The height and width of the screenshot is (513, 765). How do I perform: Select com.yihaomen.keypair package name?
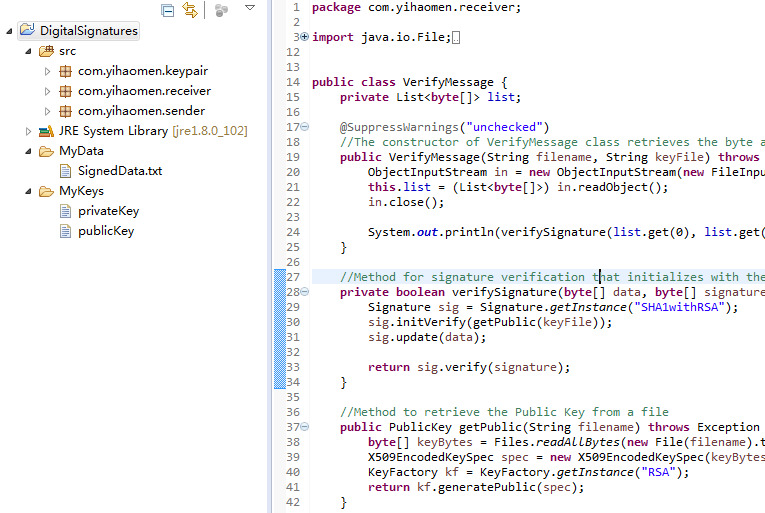point(143,71)
